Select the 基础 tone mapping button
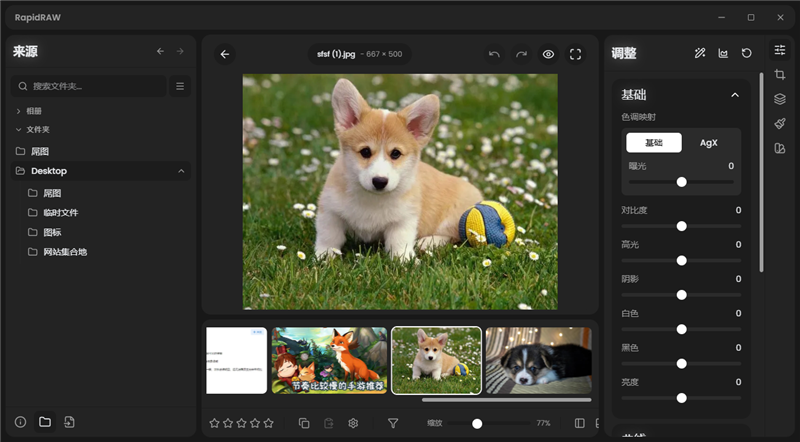Image resolution: width=800 pixels, height=442 pixels. coord(654,143)
